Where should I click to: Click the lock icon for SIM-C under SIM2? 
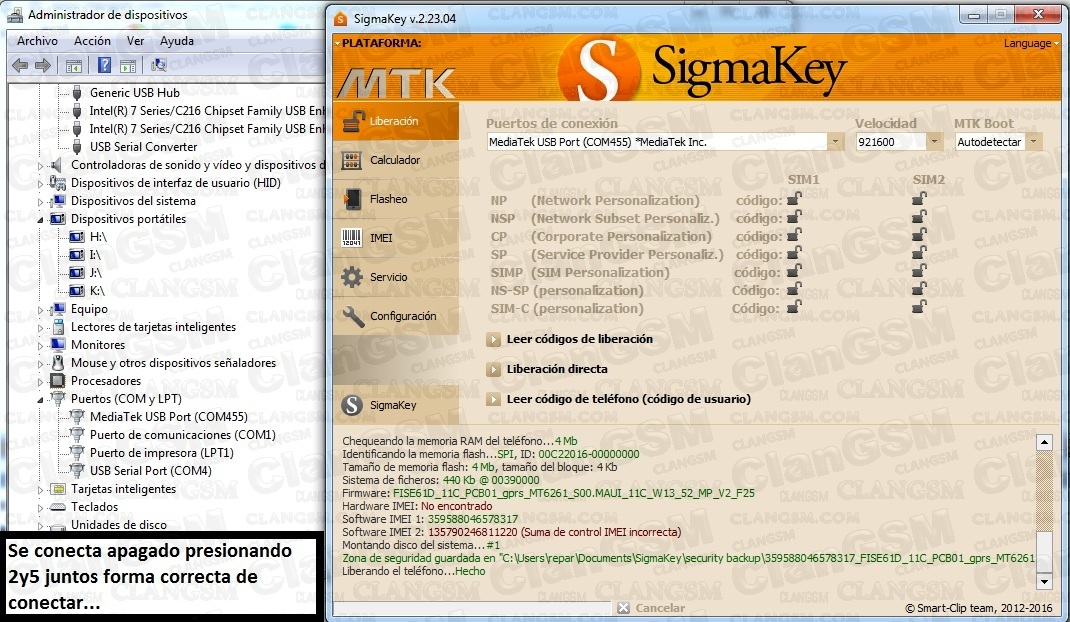tap(919, 307)
